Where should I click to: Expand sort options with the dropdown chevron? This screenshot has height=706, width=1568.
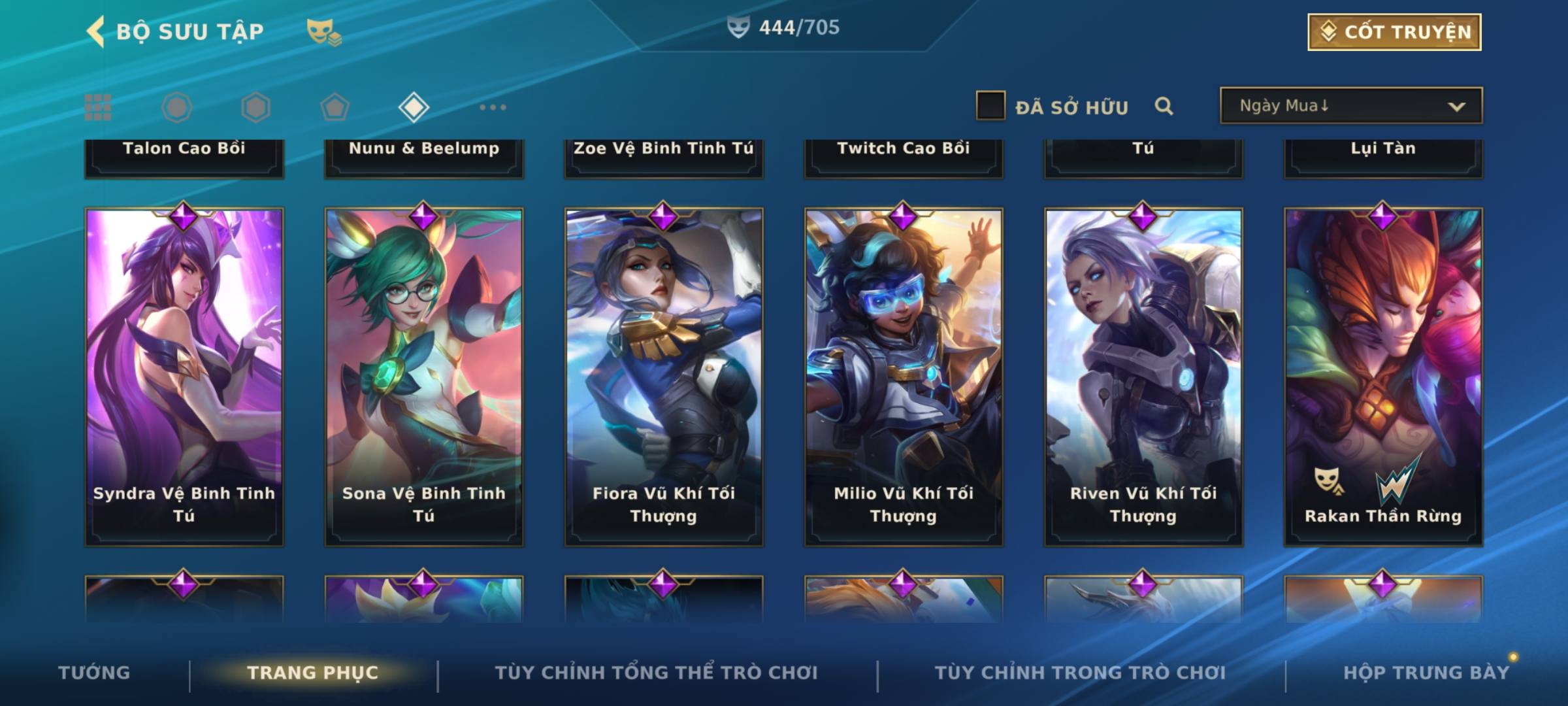(x=1456, y=107)
